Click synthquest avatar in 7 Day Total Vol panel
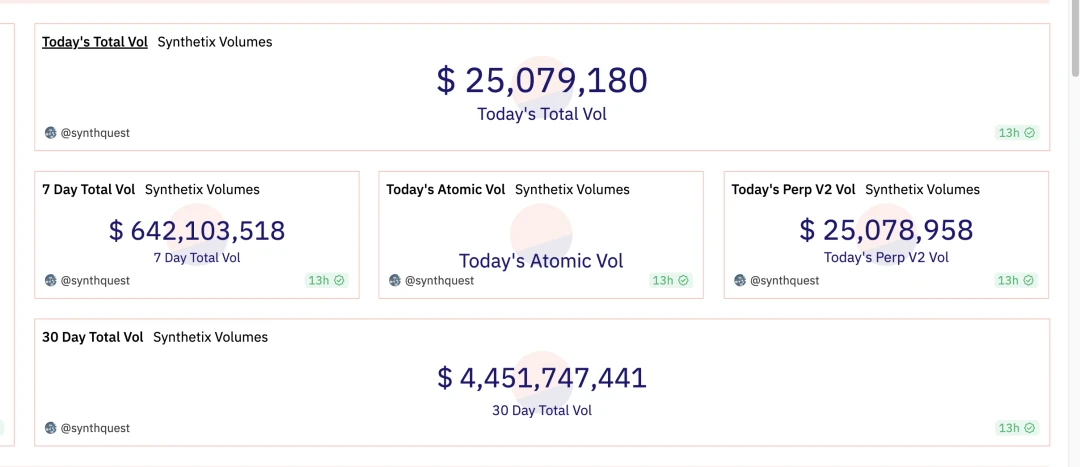 click(51, 281)
